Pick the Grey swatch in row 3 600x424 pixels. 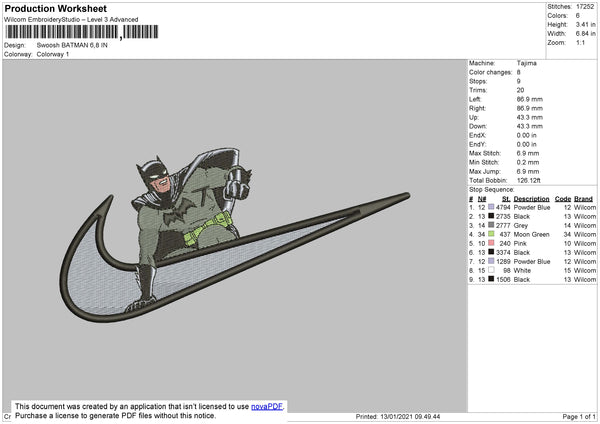[x=491, y=225]
